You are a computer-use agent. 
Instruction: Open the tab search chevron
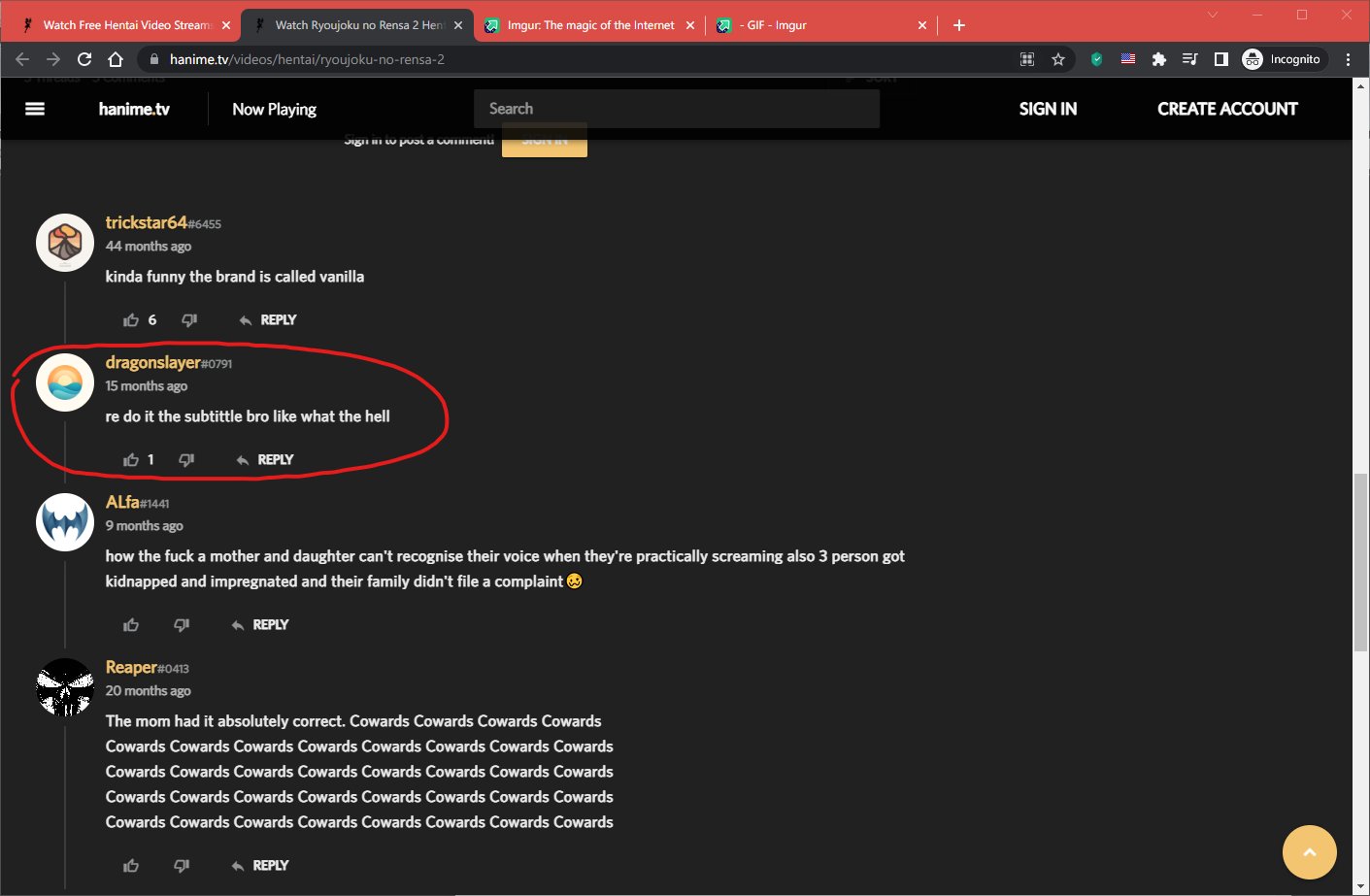coord(1213,15)
